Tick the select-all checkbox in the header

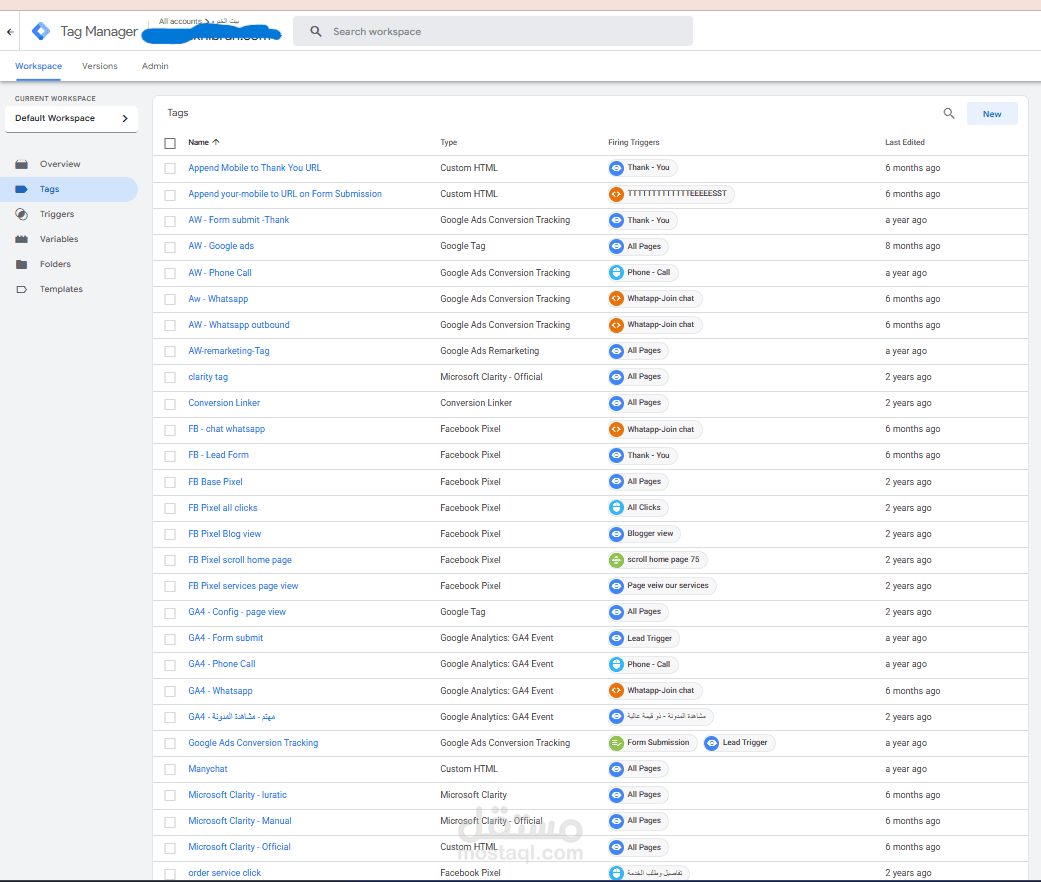170,143
